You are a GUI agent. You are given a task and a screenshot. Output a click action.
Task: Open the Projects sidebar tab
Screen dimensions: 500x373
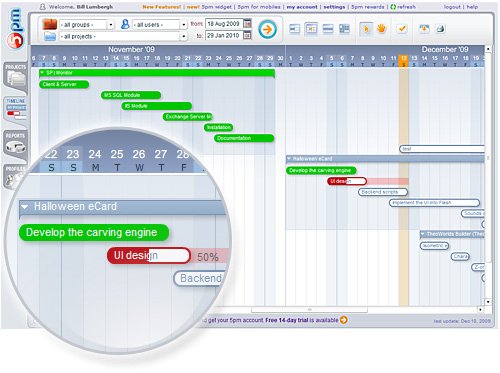(x=15, y=76)
